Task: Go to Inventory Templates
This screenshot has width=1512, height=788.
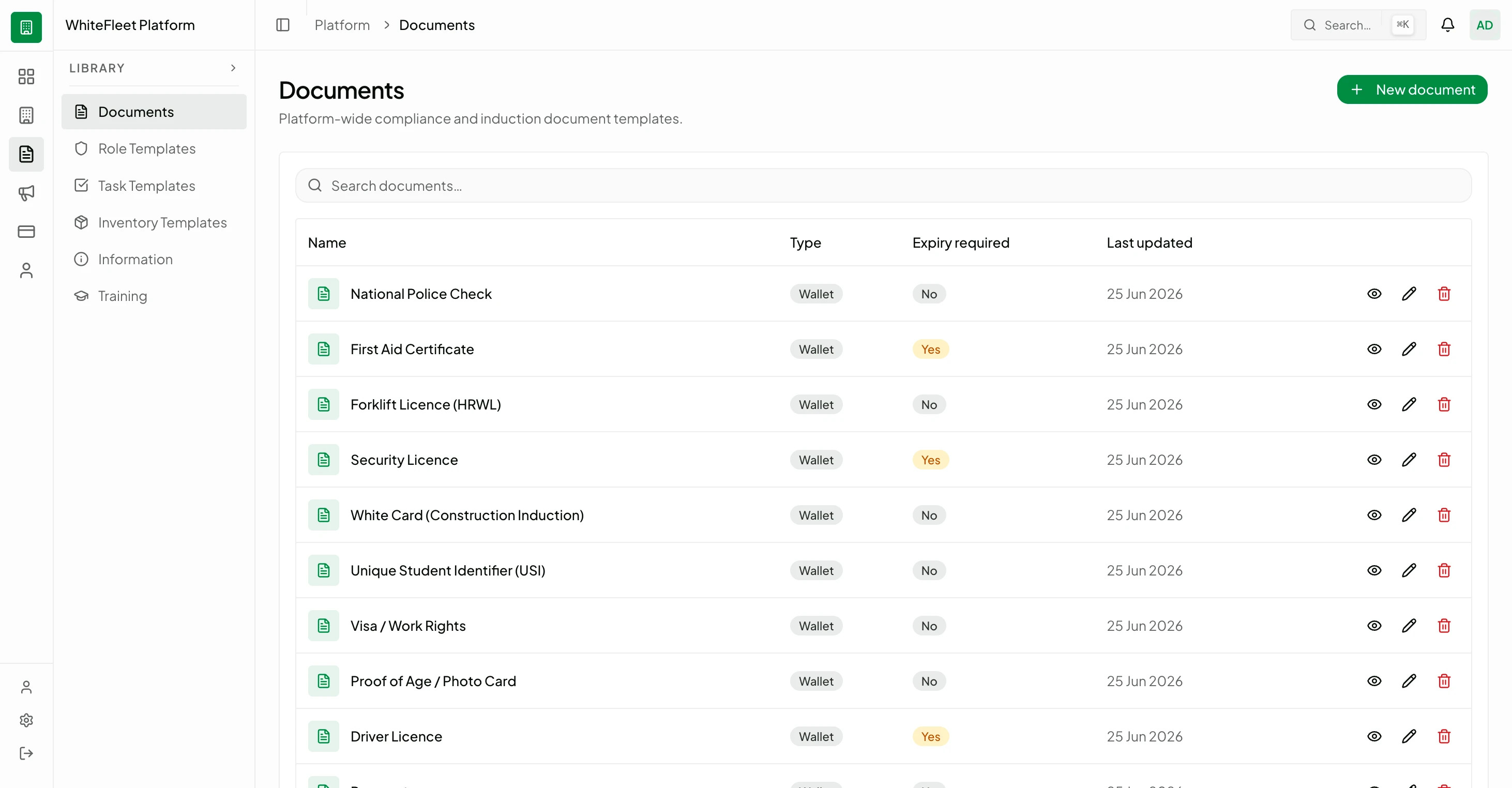Action: (x=154, y=222)
